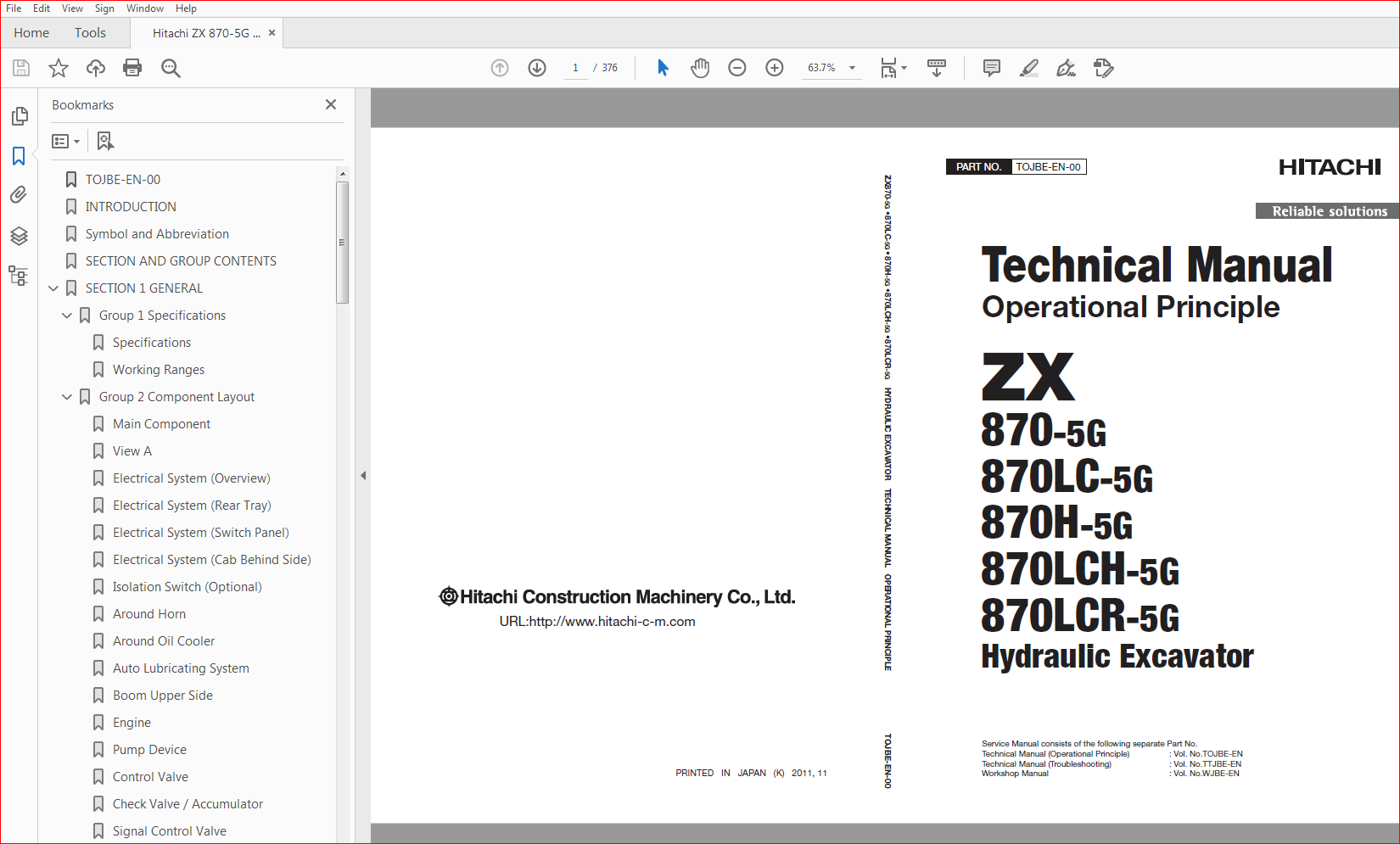Go to next page arrow
The image size is (1400, 844).
pyautogui.click(x=537, y=68)
